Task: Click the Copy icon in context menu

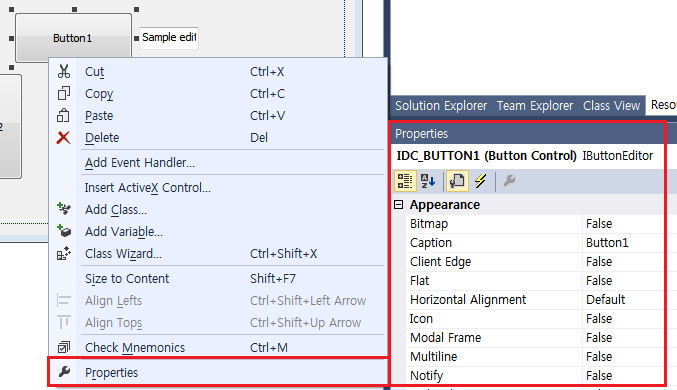Action: point(64,93)
